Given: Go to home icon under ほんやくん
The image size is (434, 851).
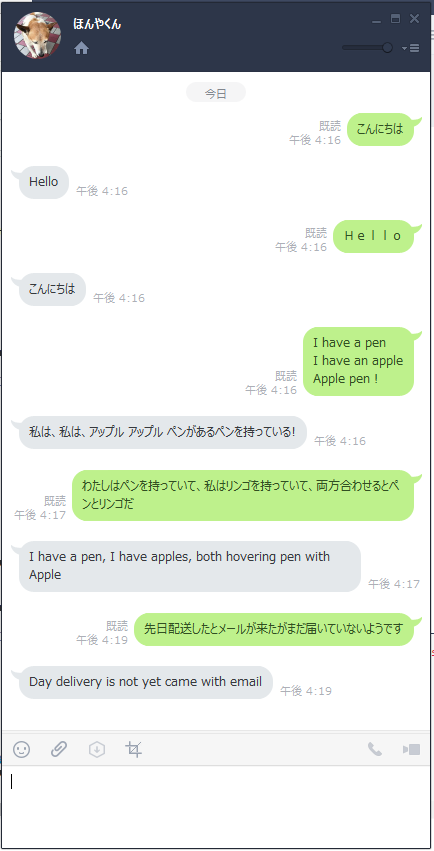Looking at the screenshot, I should [x=81, y=48].
